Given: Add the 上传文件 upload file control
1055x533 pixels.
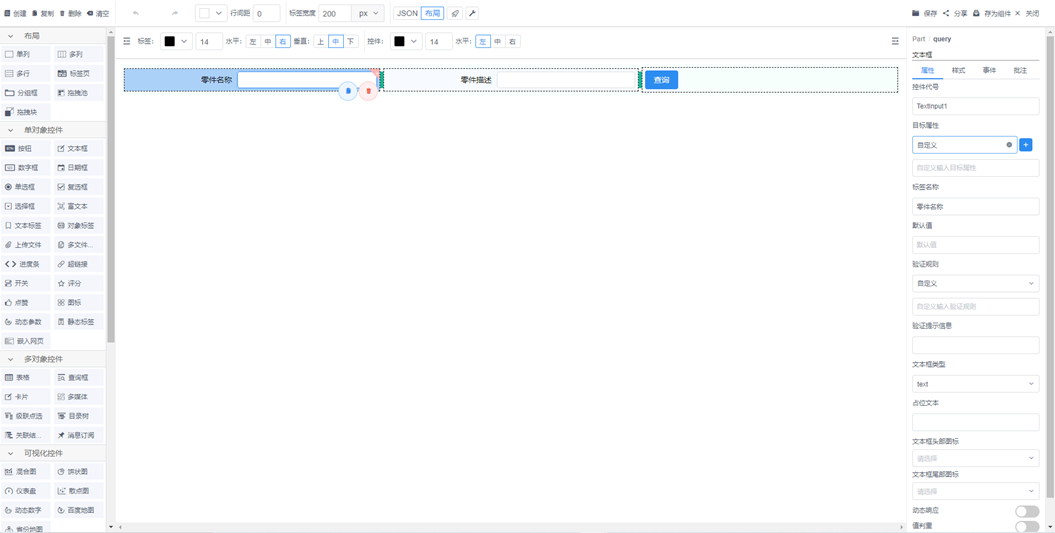Looking at the screenshot, I should pyautogui.click(x=27, y=244).
